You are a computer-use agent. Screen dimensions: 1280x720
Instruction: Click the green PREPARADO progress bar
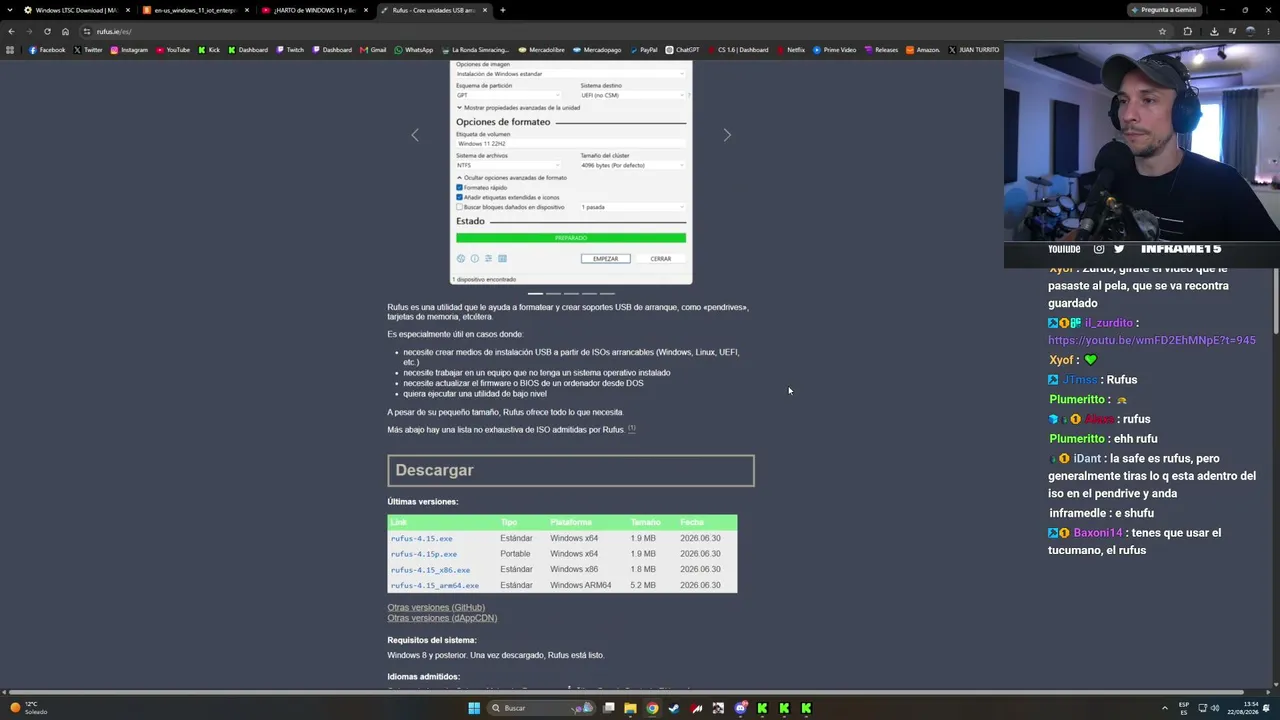point(571,238)
